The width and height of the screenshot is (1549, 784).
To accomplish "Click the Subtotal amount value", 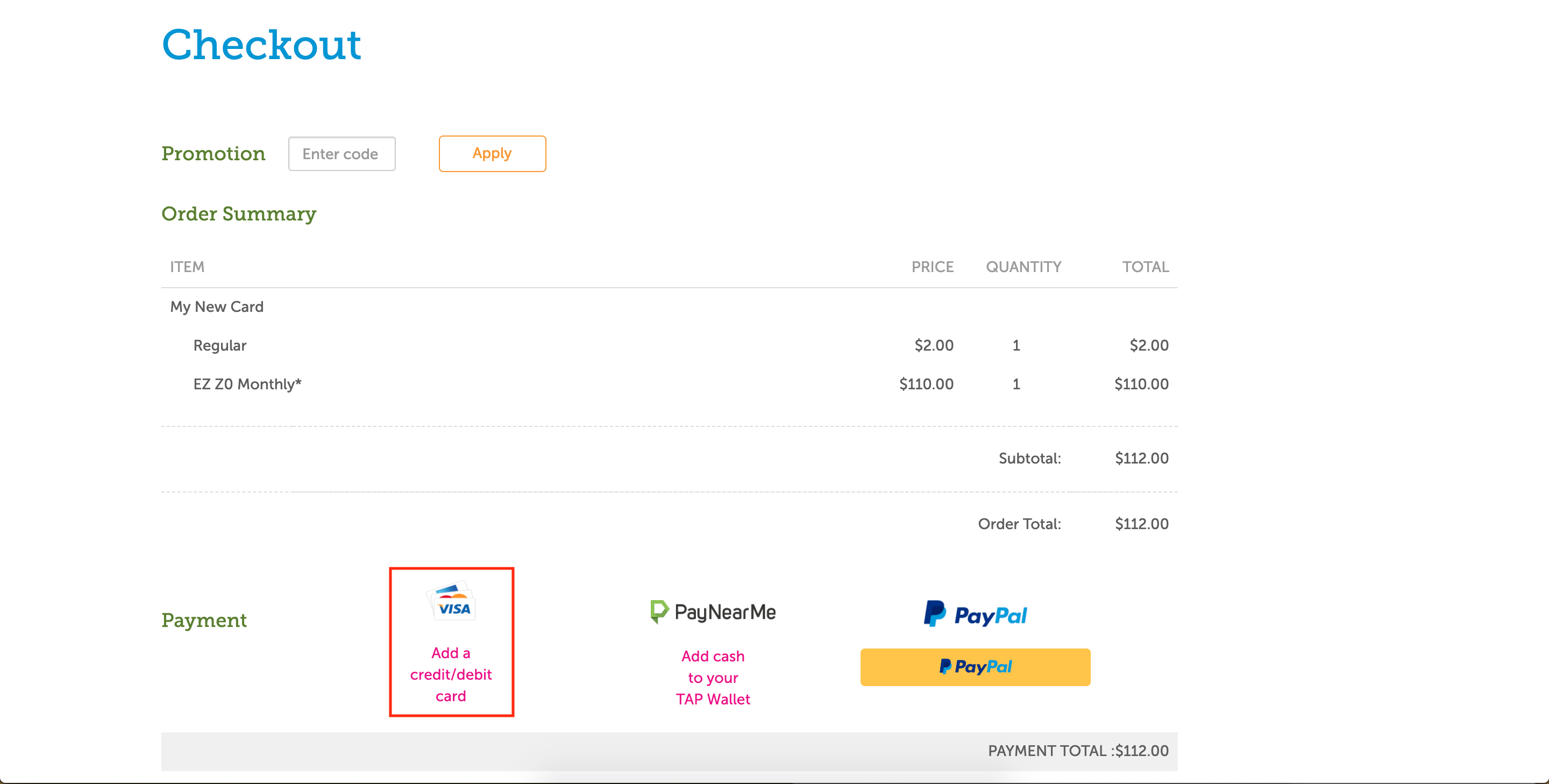I will click(x=1141, y=458).
